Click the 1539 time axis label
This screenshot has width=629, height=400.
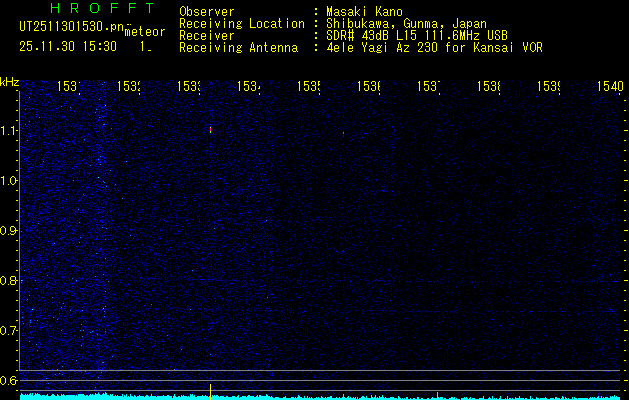548,86
